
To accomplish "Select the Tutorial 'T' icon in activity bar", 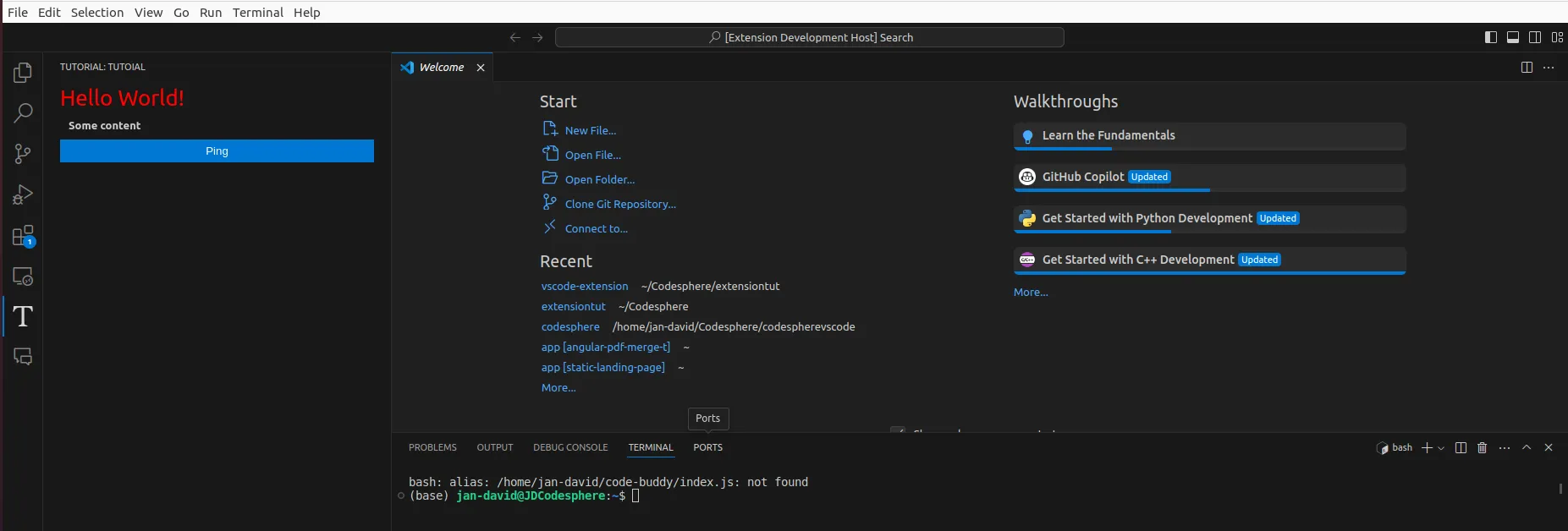I will [x=23, y=316].
